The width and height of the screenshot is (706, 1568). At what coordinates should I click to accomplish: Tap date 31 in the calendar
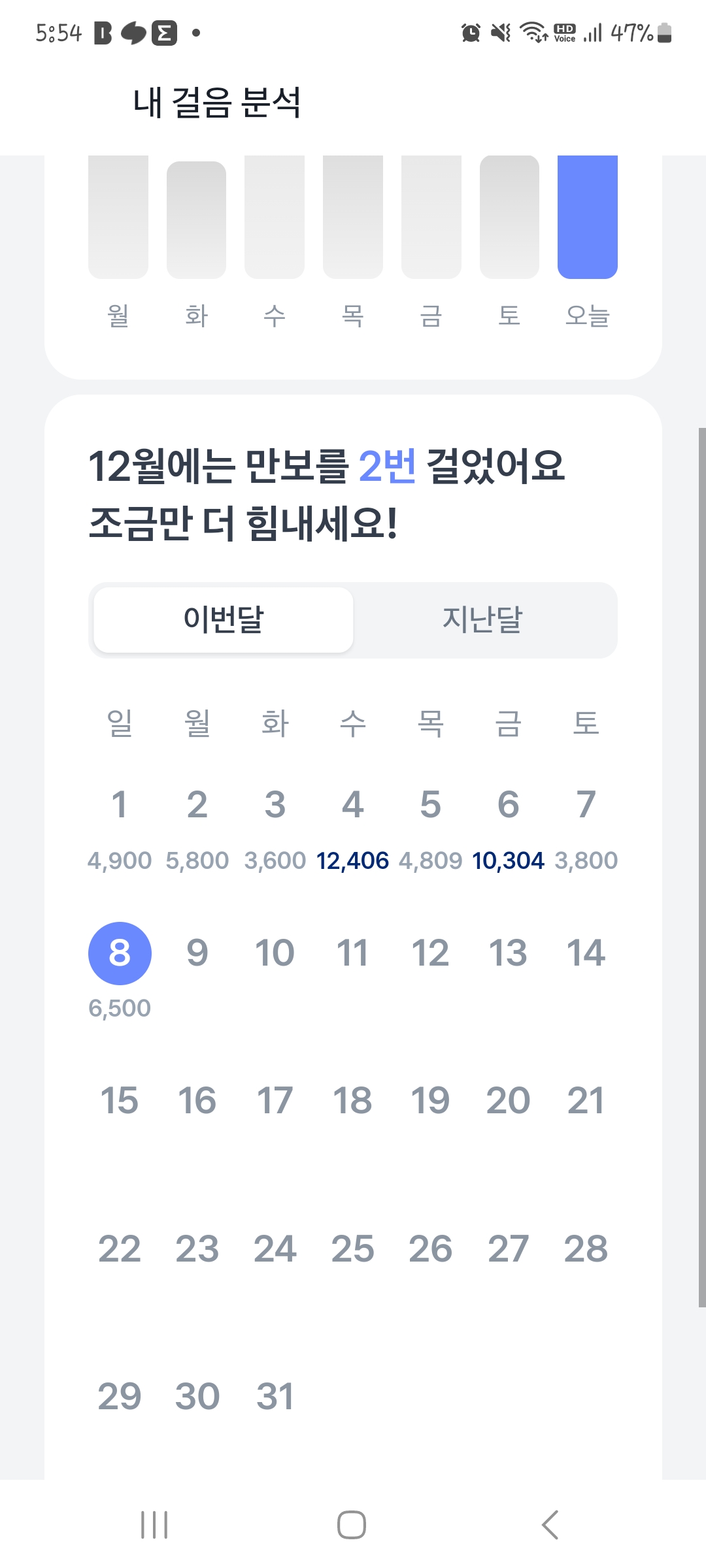click(x=275, y=1397)
